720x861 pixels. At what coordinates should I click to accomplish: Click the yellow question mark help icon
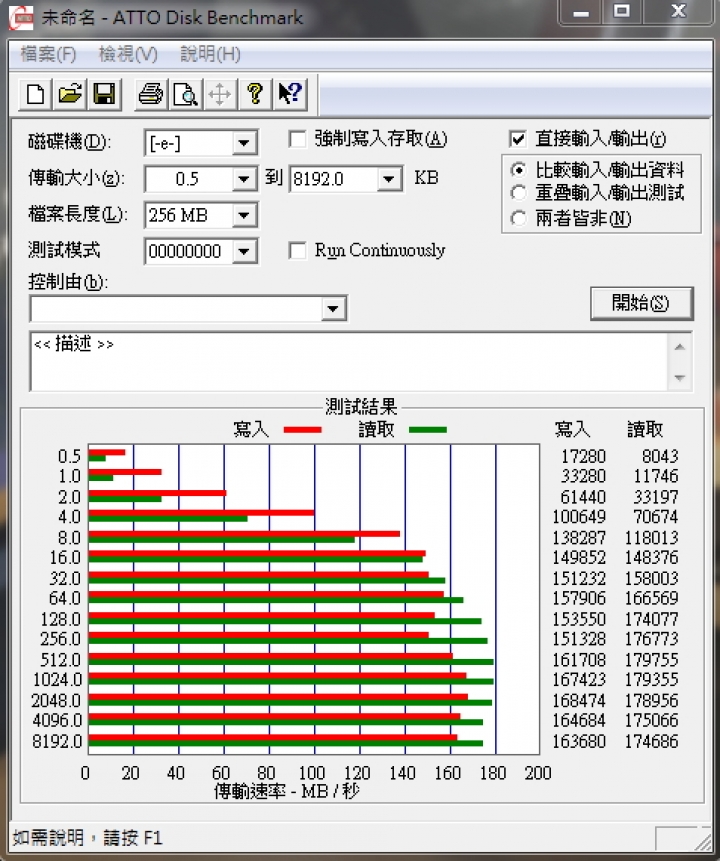254,94
